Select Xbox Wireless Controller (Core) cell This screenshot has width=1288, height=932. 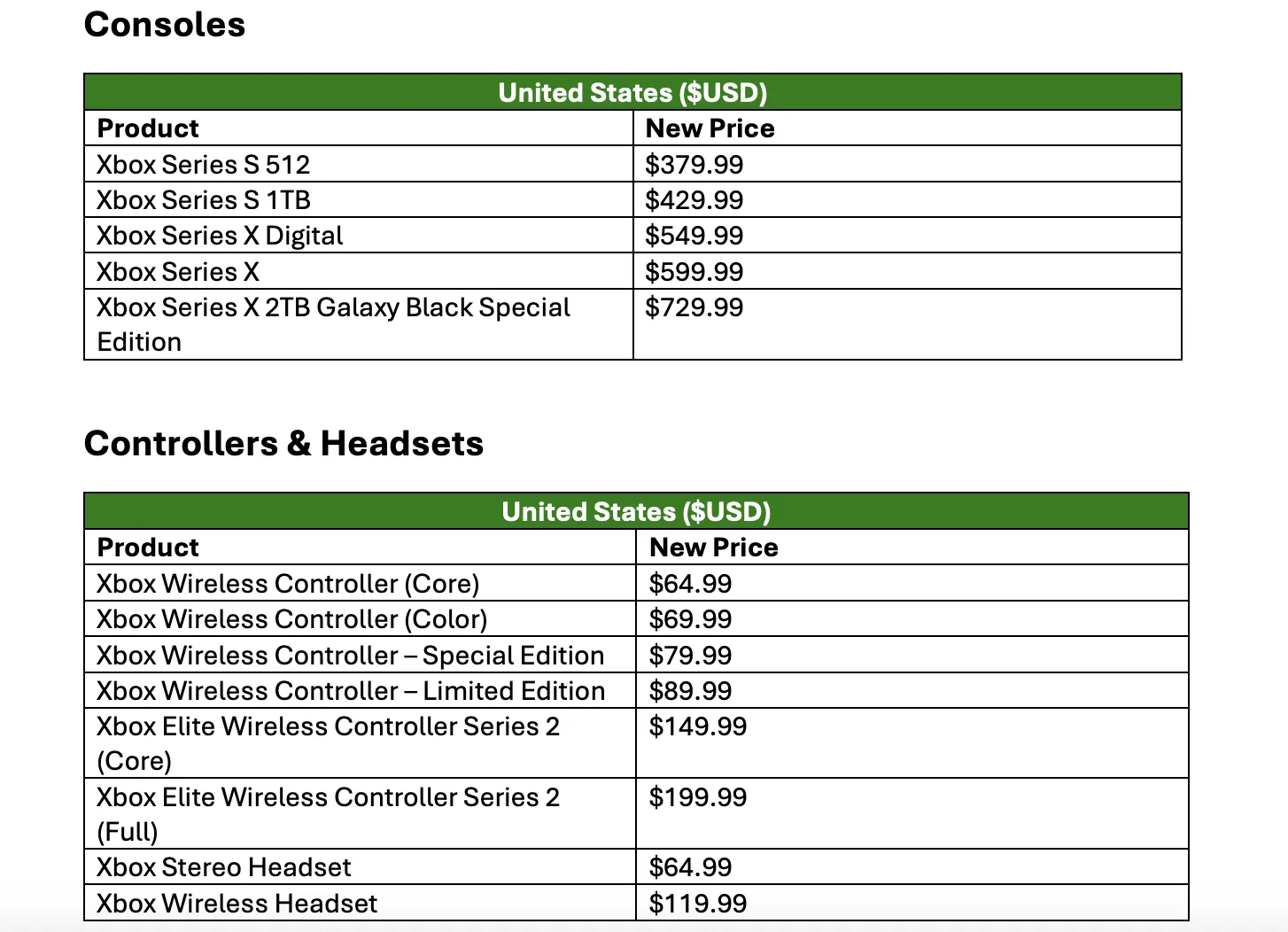(361, 583)
